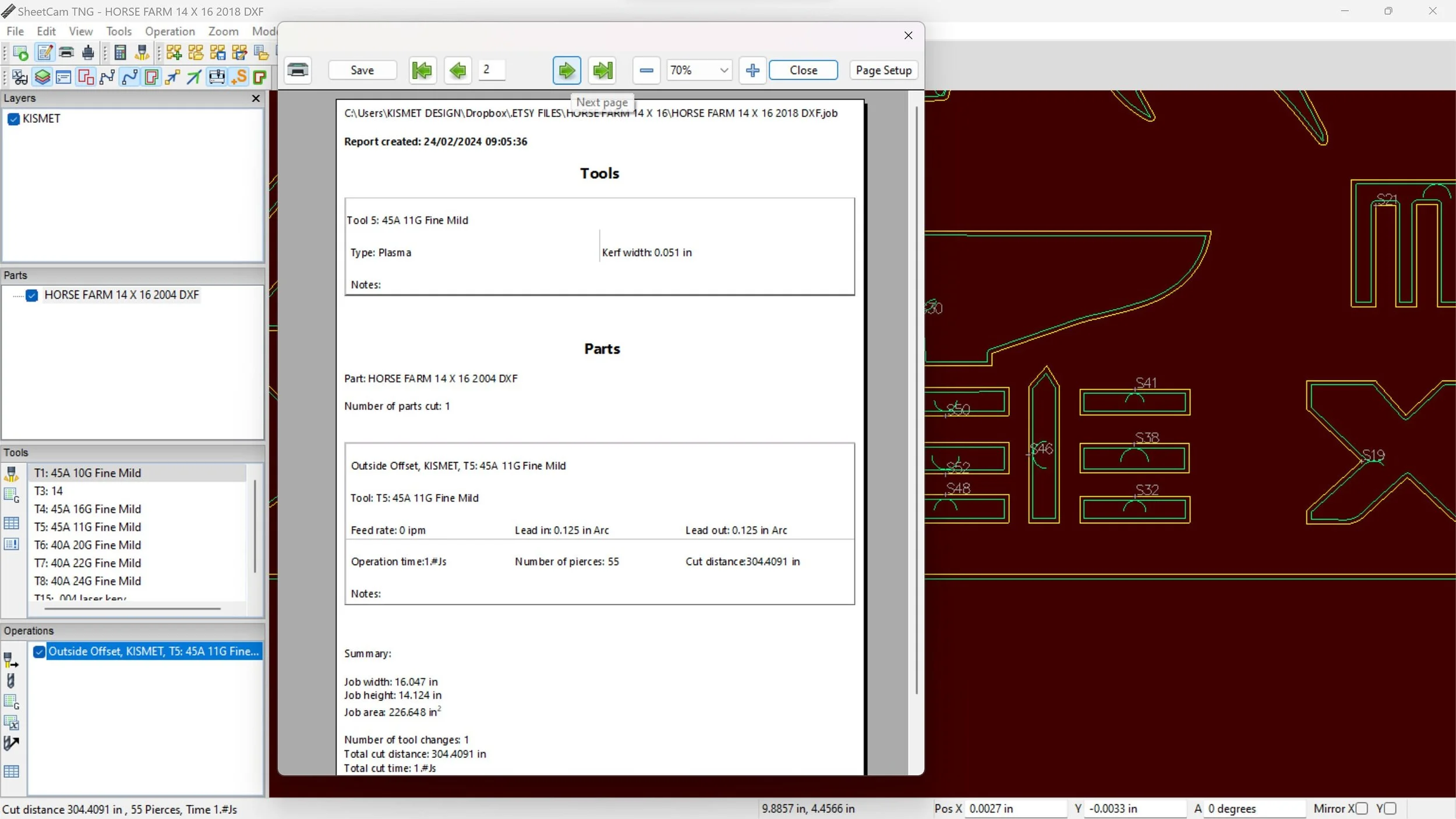The image size is (1456, 819).
Task: Click the machine view toolbar icon
Action: click(x=217, y=77)
